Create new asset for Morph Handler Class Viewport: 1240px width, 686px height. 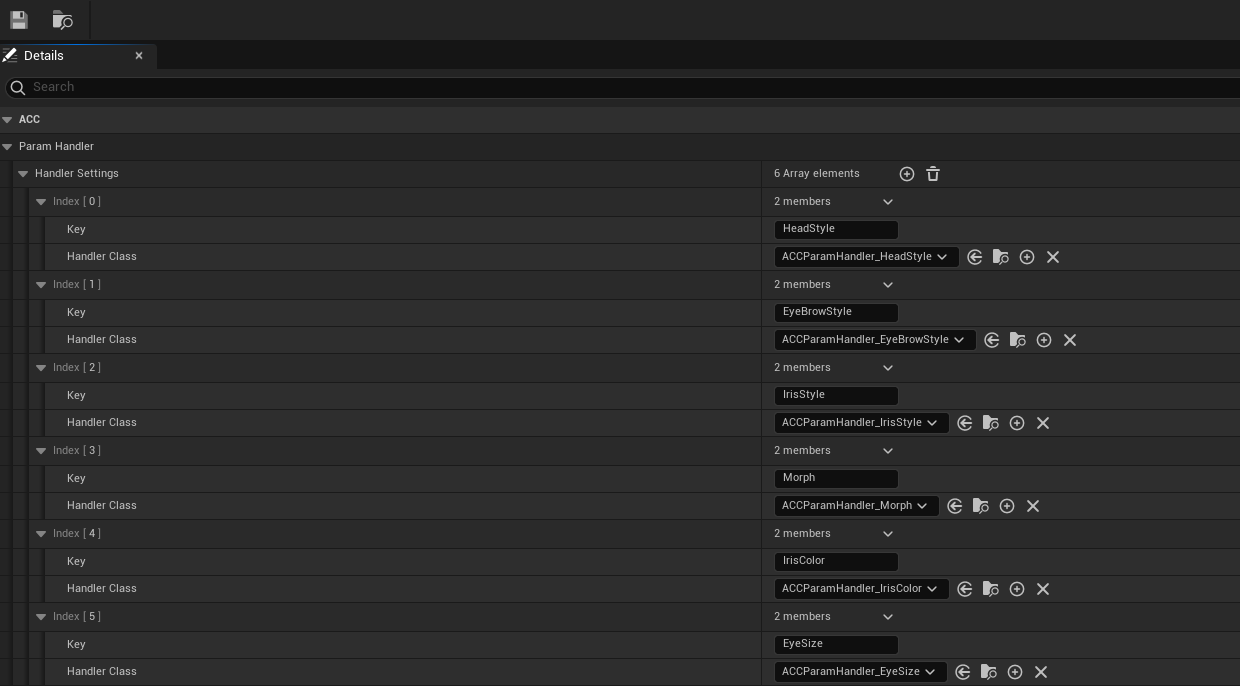tap(1007, 505)
